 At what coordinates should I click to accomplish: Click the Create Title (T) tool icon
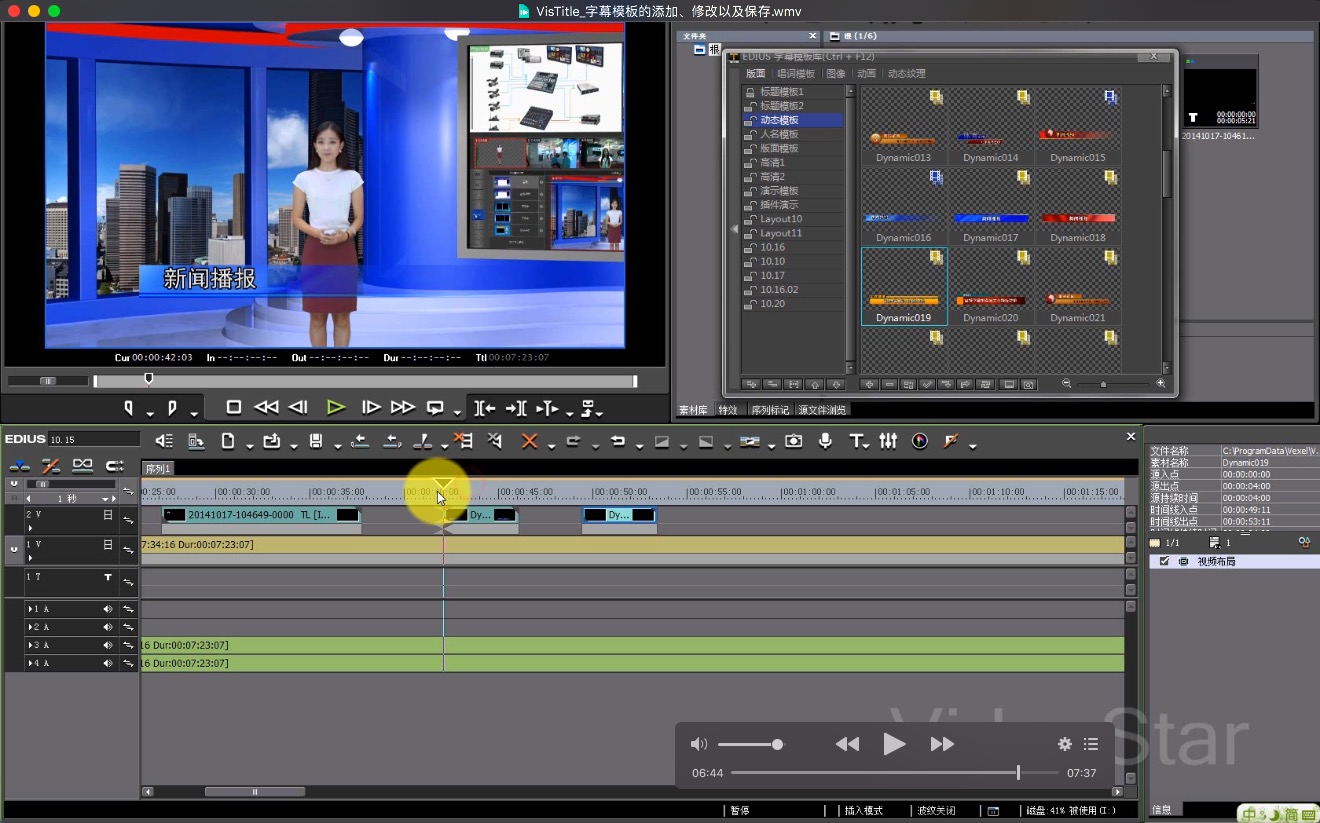[855, 441]
